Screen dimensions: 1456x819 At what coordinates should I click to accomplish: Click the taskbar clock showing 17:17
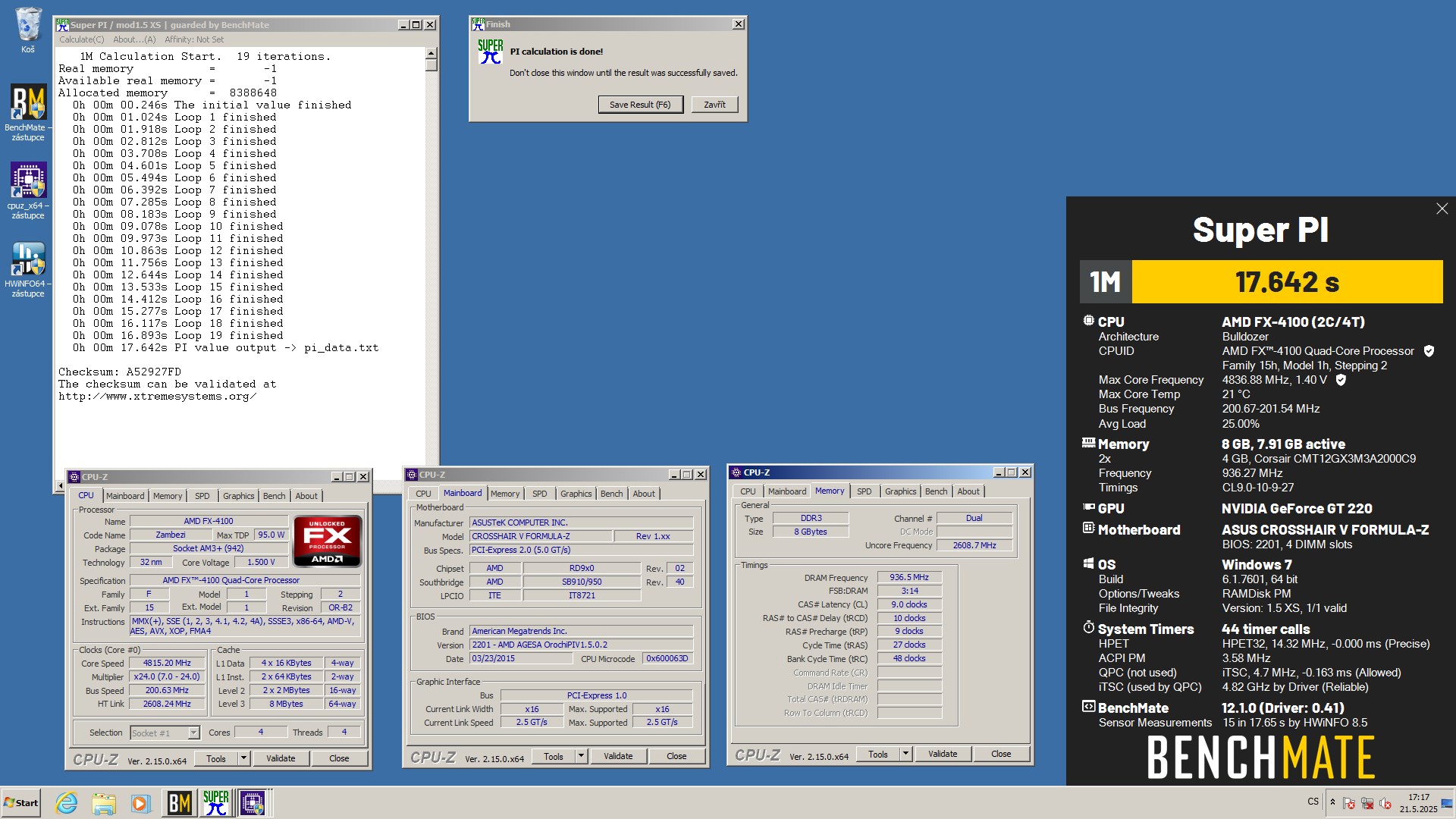point(1419,797)
